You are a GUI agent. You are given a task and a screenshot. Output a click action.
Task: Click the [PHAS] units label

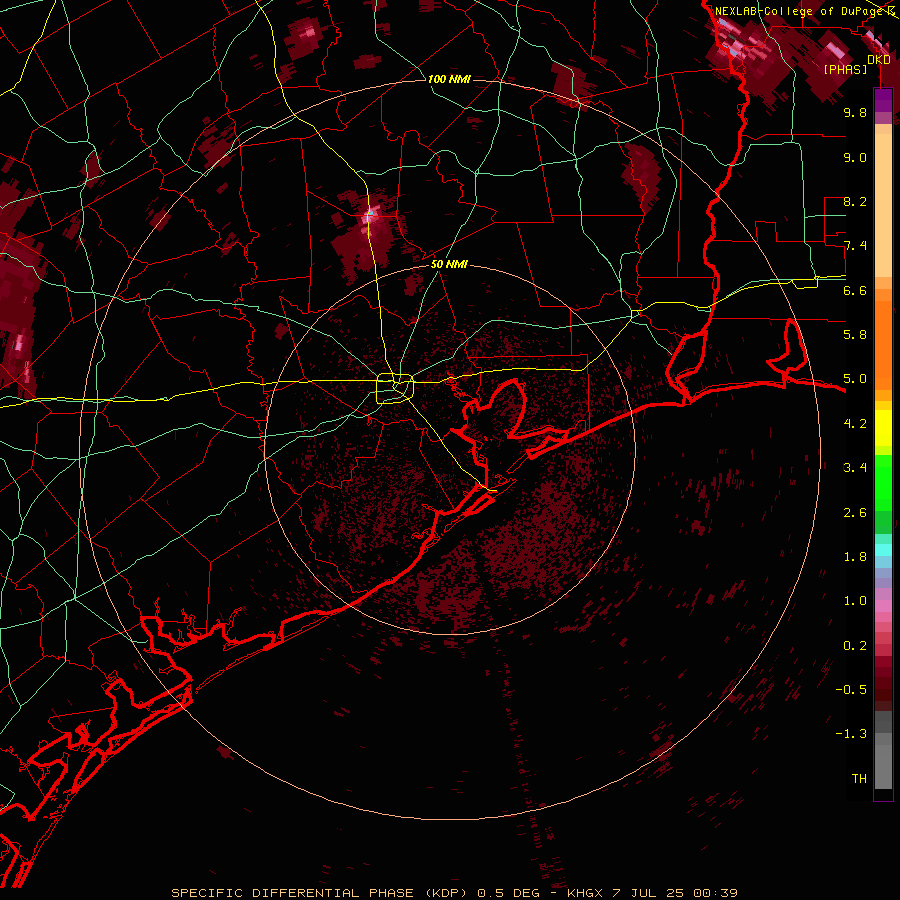pyautogui.click(x=845, y=69)
